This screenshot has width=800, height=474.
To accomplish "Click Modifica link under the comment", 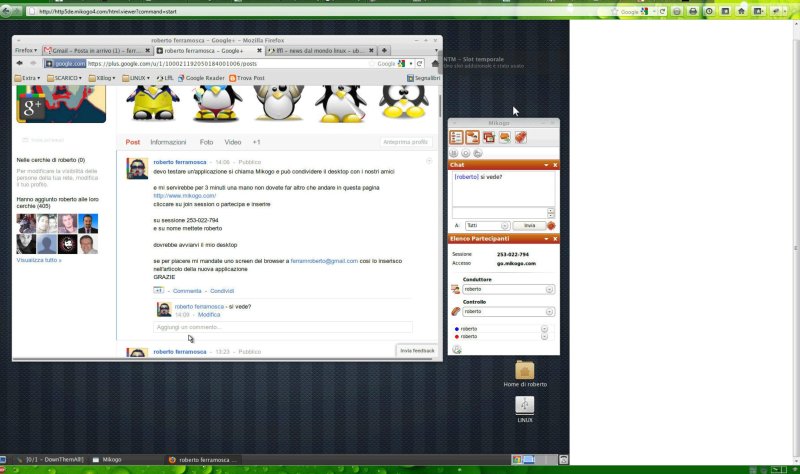I will pos(209,315).
